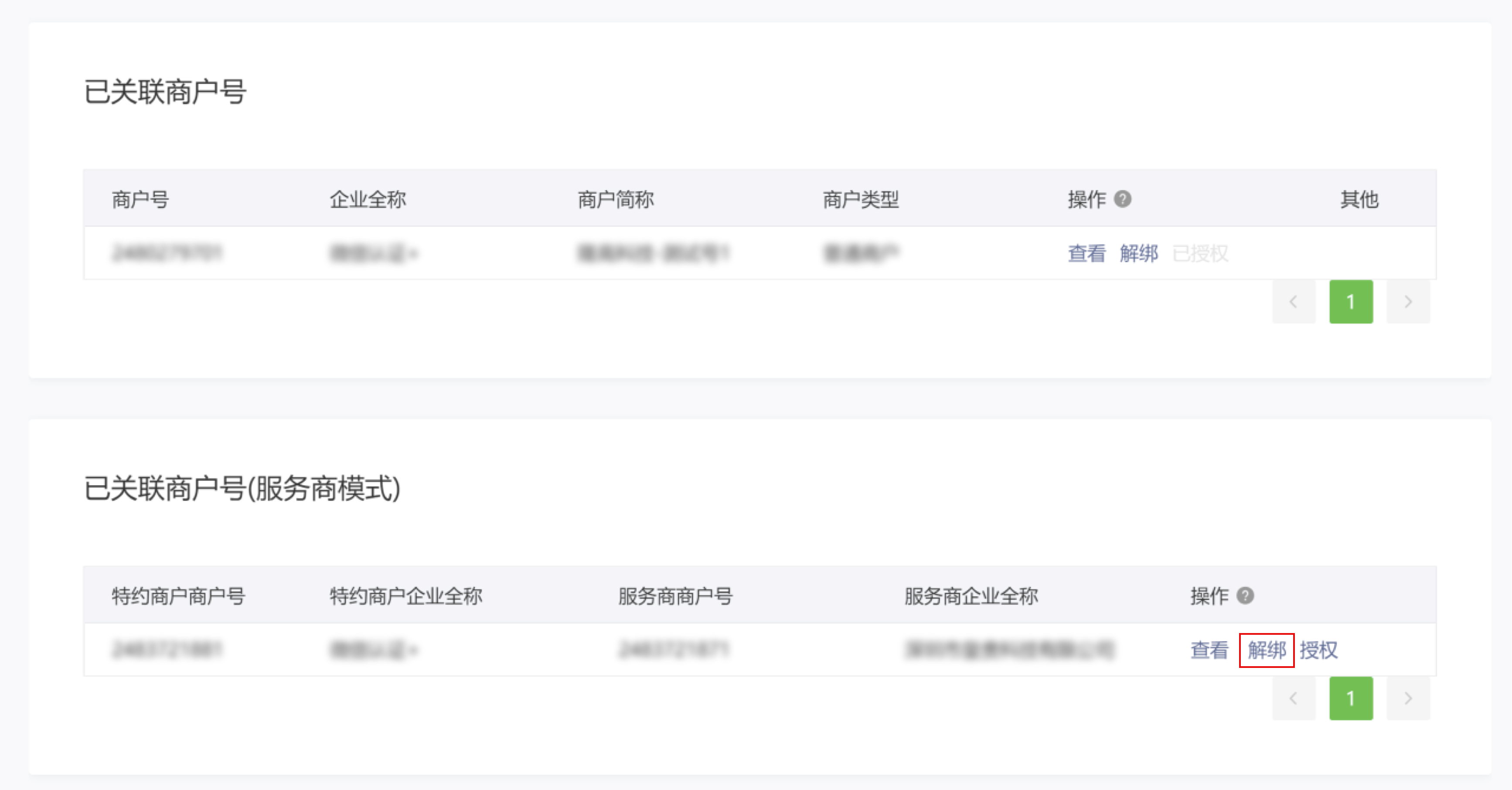Viewport: 1512px width, 790px height.
Task: Click 解绑 link in first merchant row
Action: point(1139,254)
